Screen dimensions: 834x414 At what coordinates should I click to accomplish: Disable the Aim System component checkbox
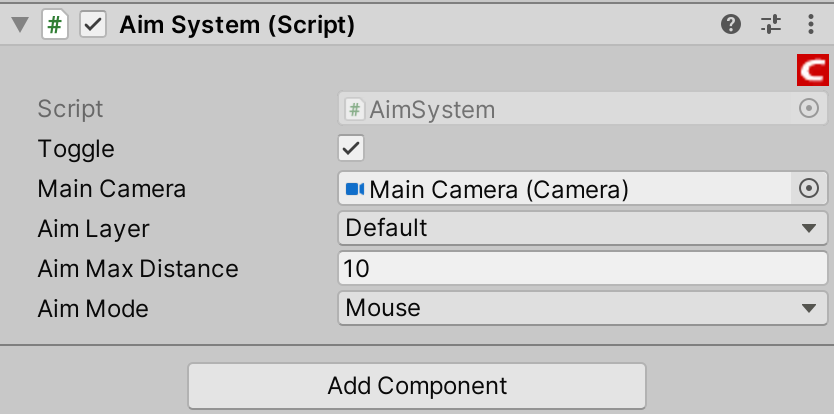click(x=93, y=25)
